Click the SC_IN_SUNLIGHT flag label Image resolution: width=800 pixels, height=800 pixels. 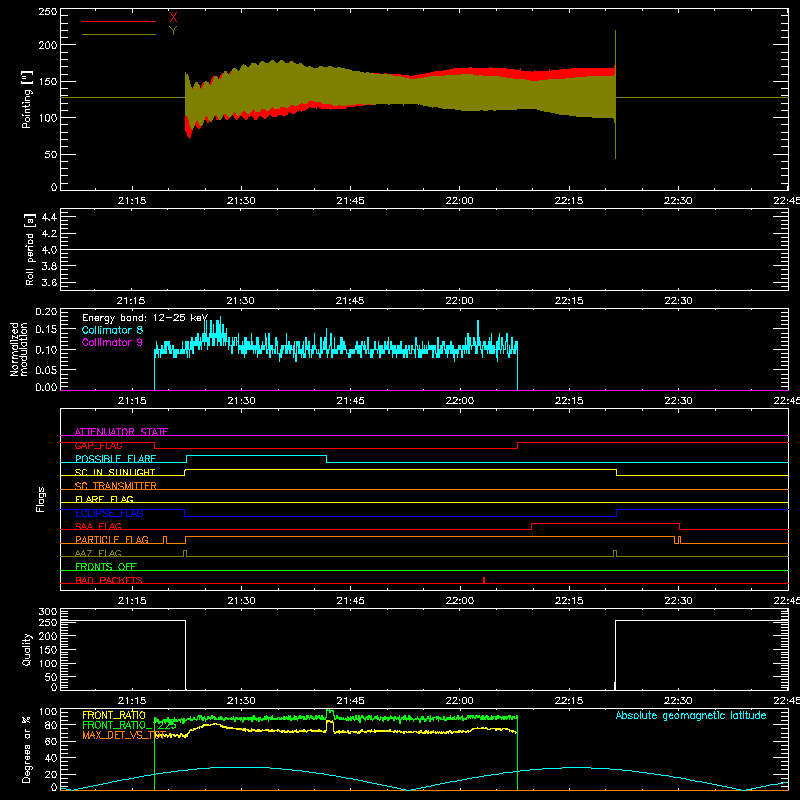point(115,472)
